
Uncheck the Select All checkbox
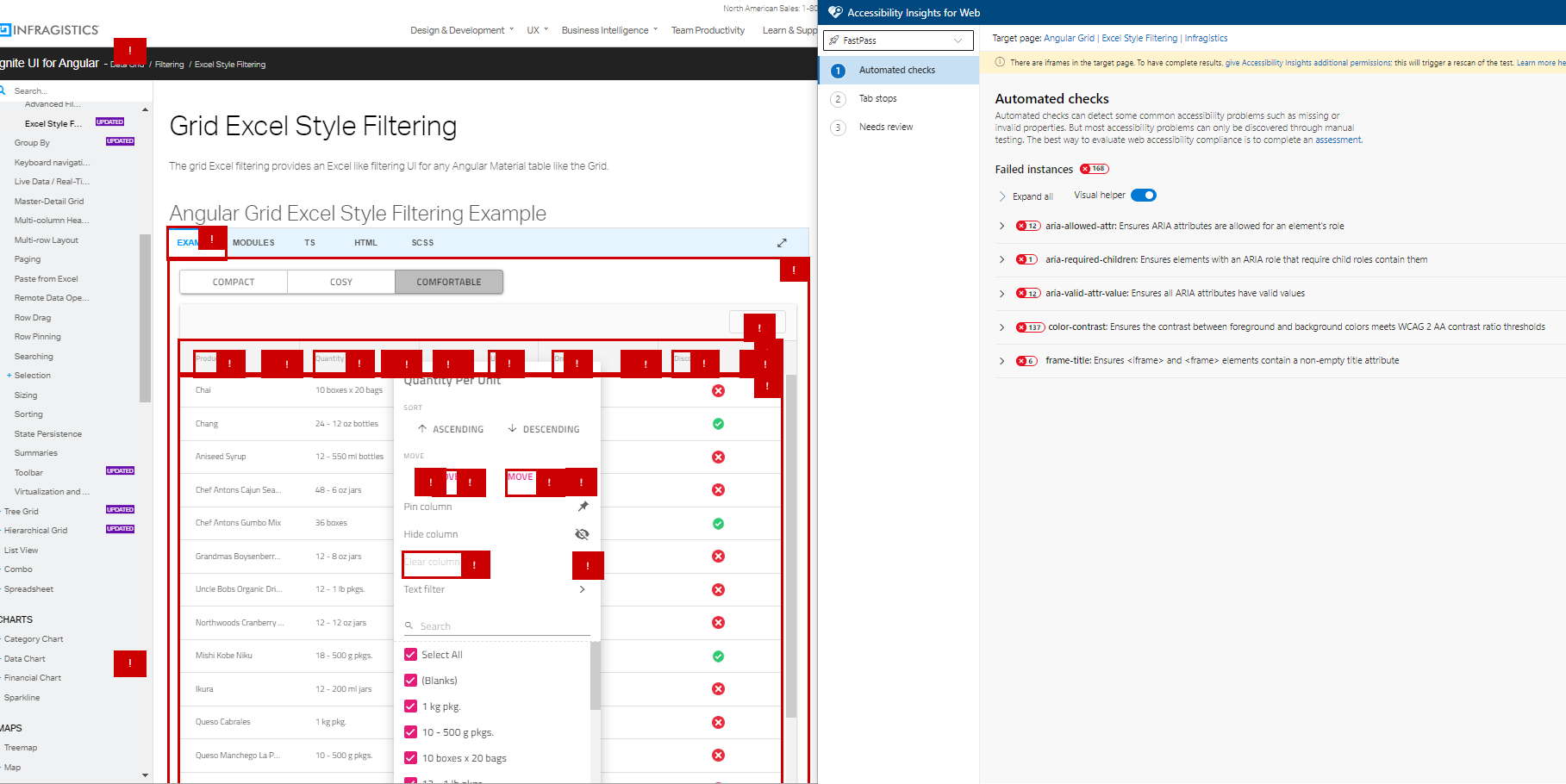(410, 654)
